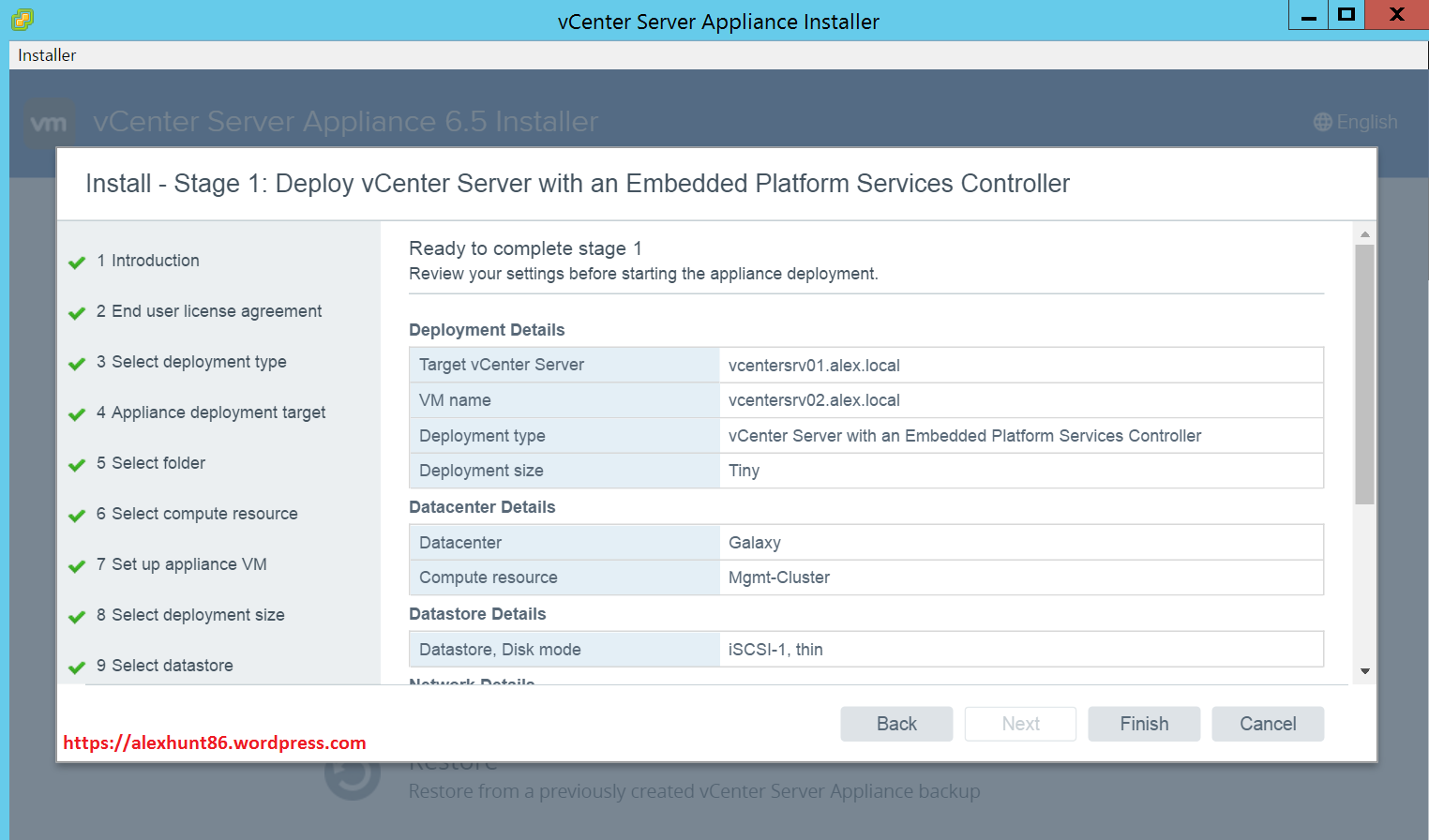Click Finish to start the deployment
Screen dimensions: 1429x840
click(x=1144, y=723)
